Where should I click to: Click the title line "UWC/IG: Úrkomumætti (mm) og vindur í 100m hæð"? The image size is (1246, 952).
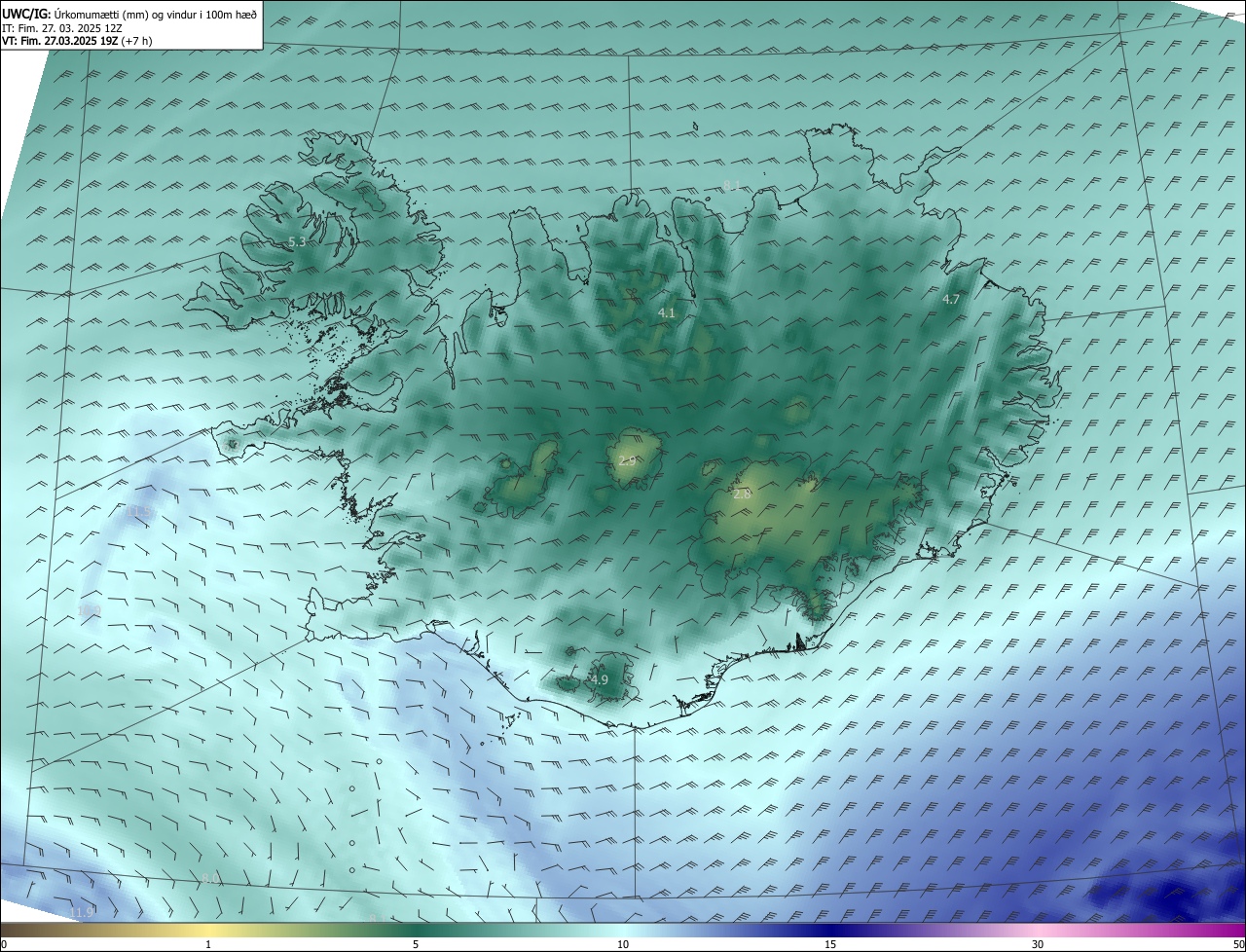pos(129,15)
